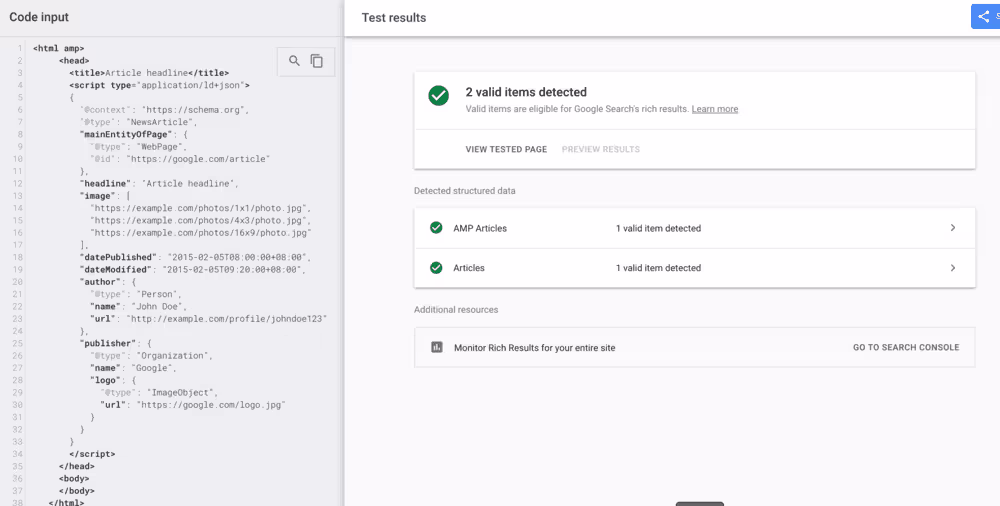The width and height of the screenshot is (1000, 506).
Task: Select the AMP Articles label
Action: 480,228
